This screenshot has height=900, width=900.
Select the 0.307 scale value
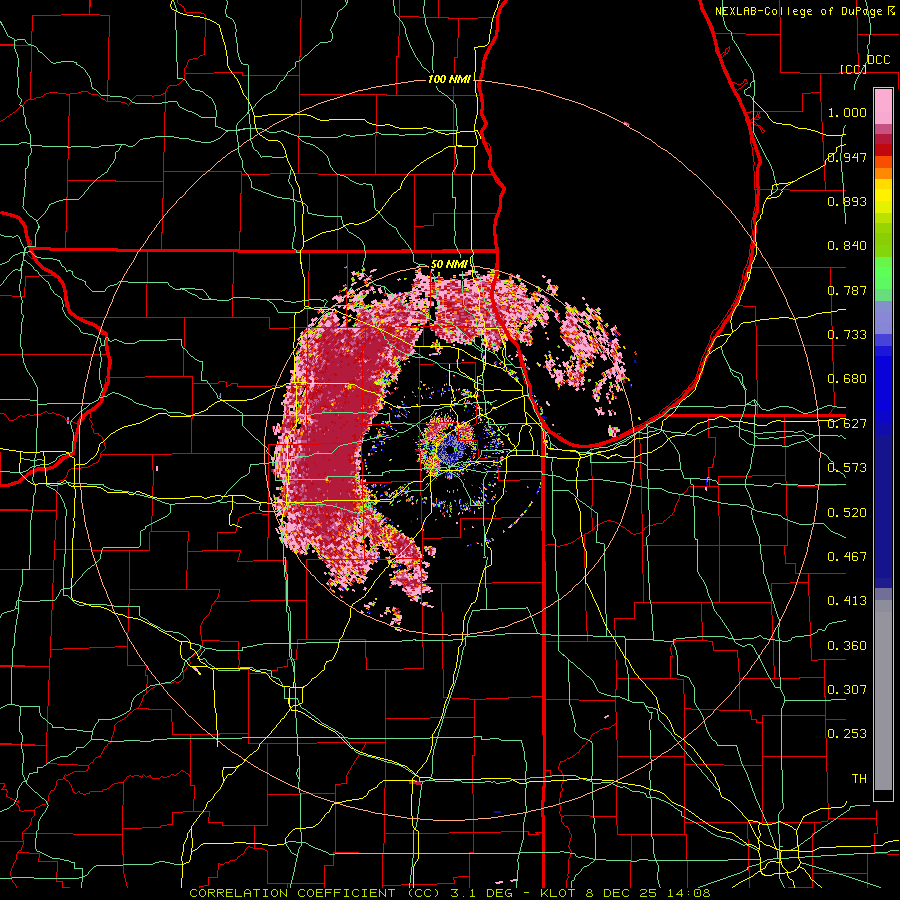[x=847, y=690]
